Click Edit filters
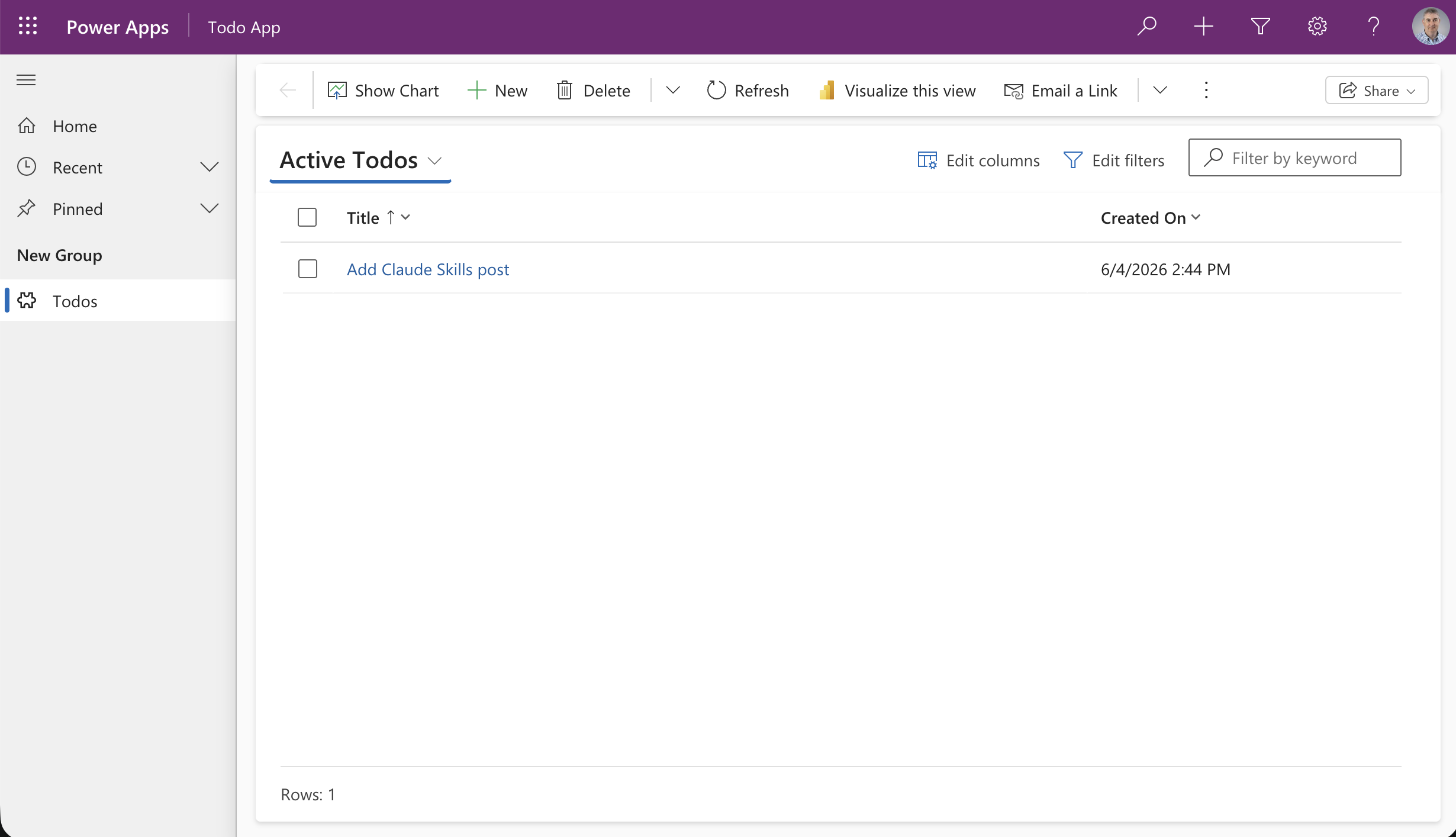 tap(1114, 160)
